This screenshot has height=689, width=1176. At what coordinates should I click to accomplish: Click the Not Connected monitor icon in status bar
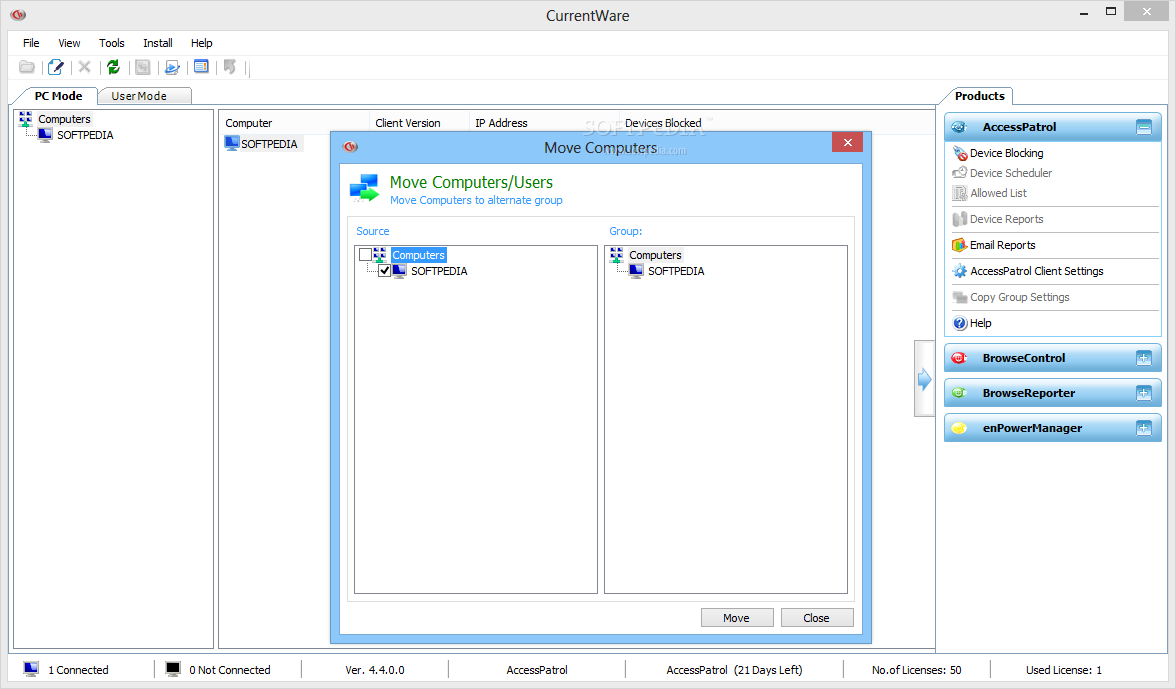click(173, 670)
